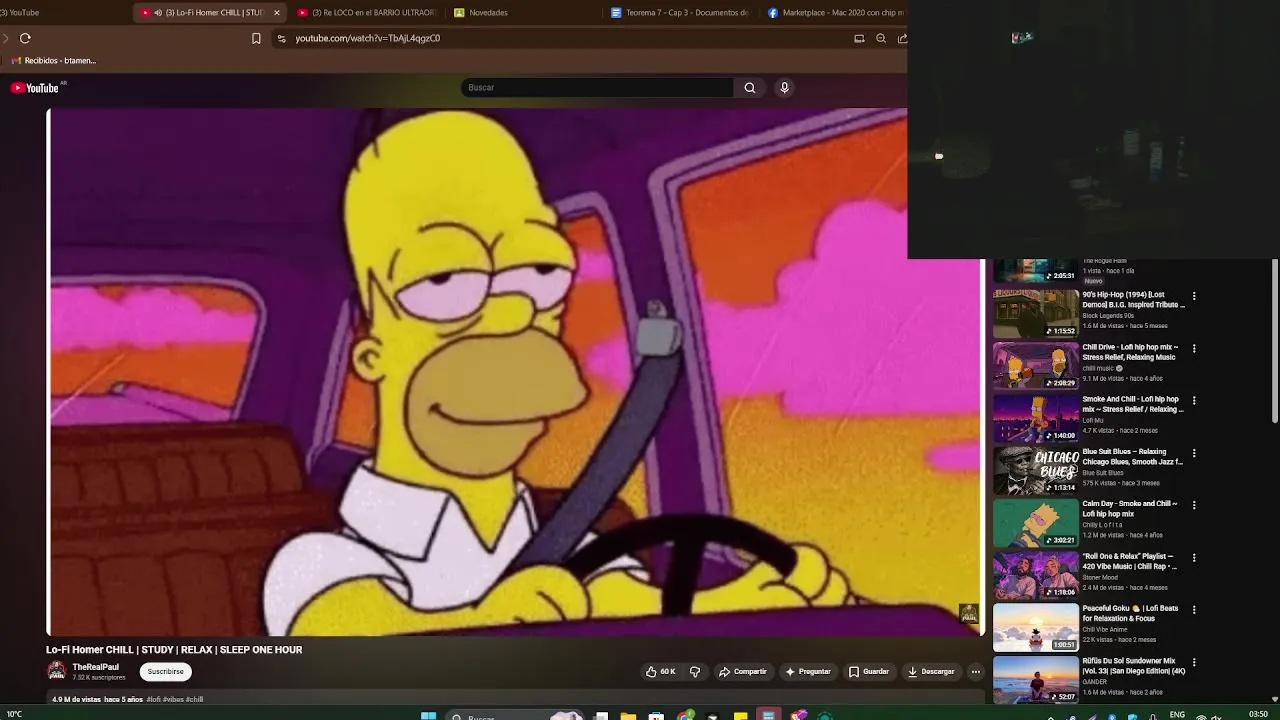Start voice search with the microphone icon
This screenshot has width=1280, height=720.
point(784,88)
